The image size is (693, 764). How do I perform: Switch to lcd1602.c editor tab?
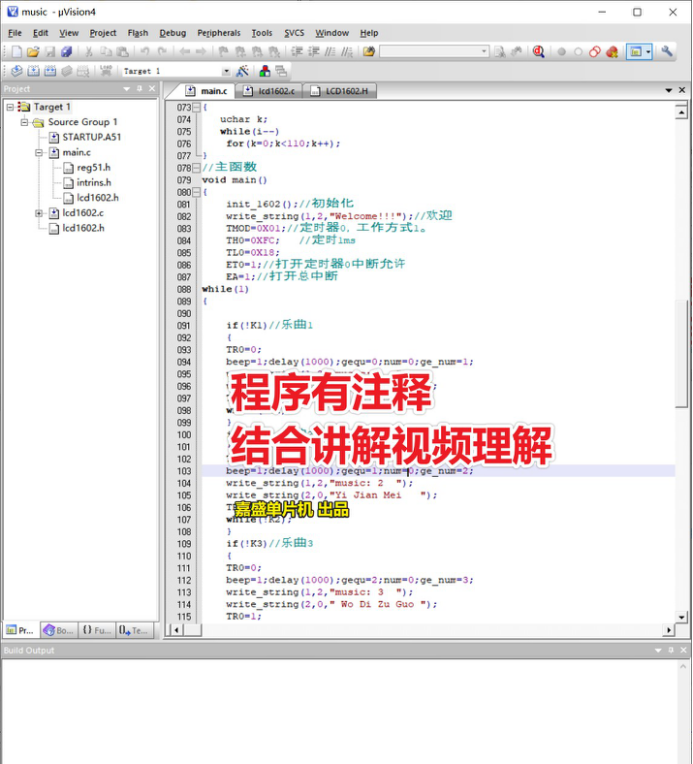tap(269, 91)
